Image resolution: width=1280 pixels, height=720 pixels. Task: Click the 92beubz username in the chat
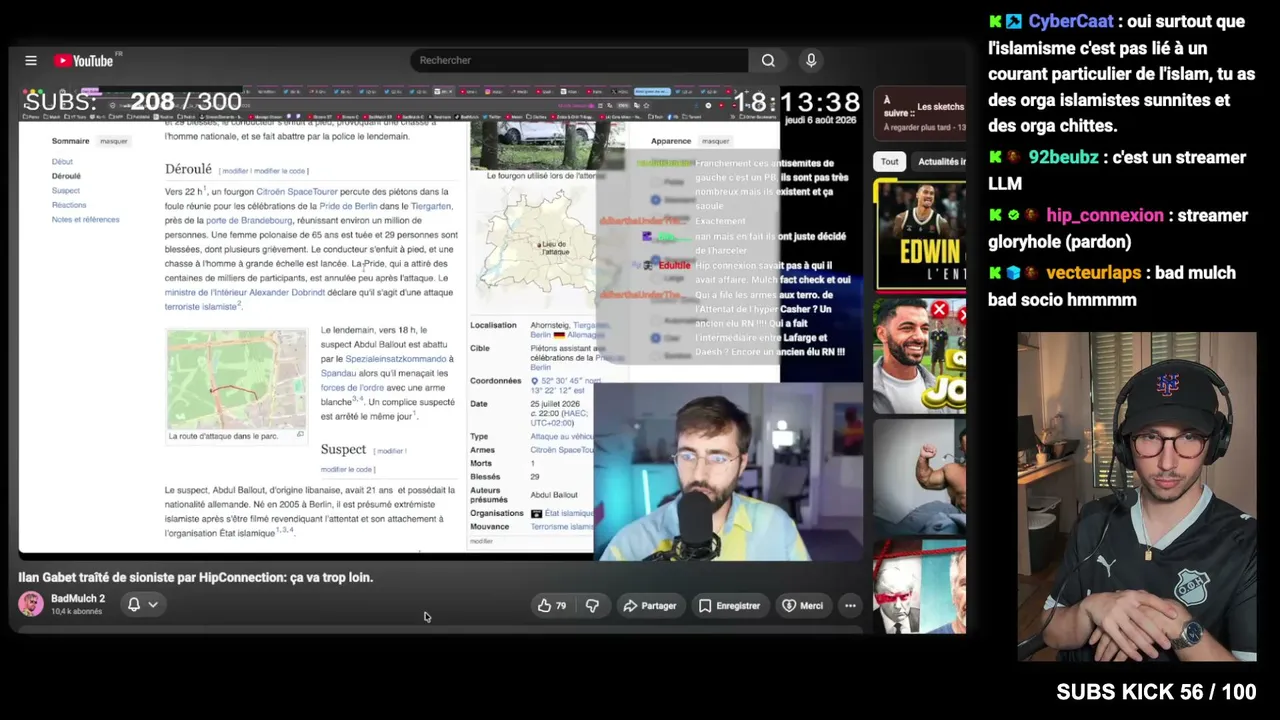click(1063, 158)
